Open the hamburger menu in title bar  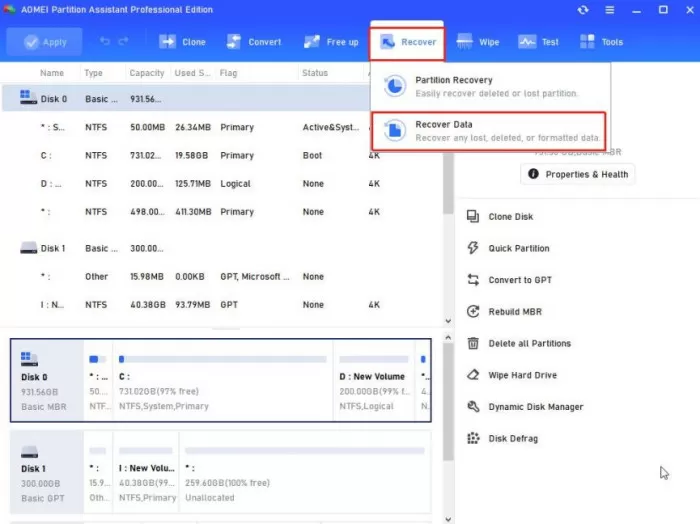point(609,9)
